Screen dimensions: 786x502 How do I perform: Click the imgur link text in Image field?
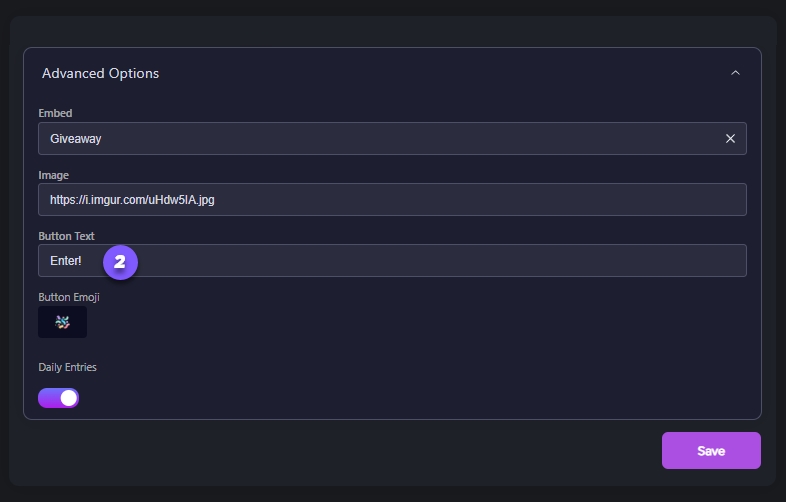click(132, 200)
